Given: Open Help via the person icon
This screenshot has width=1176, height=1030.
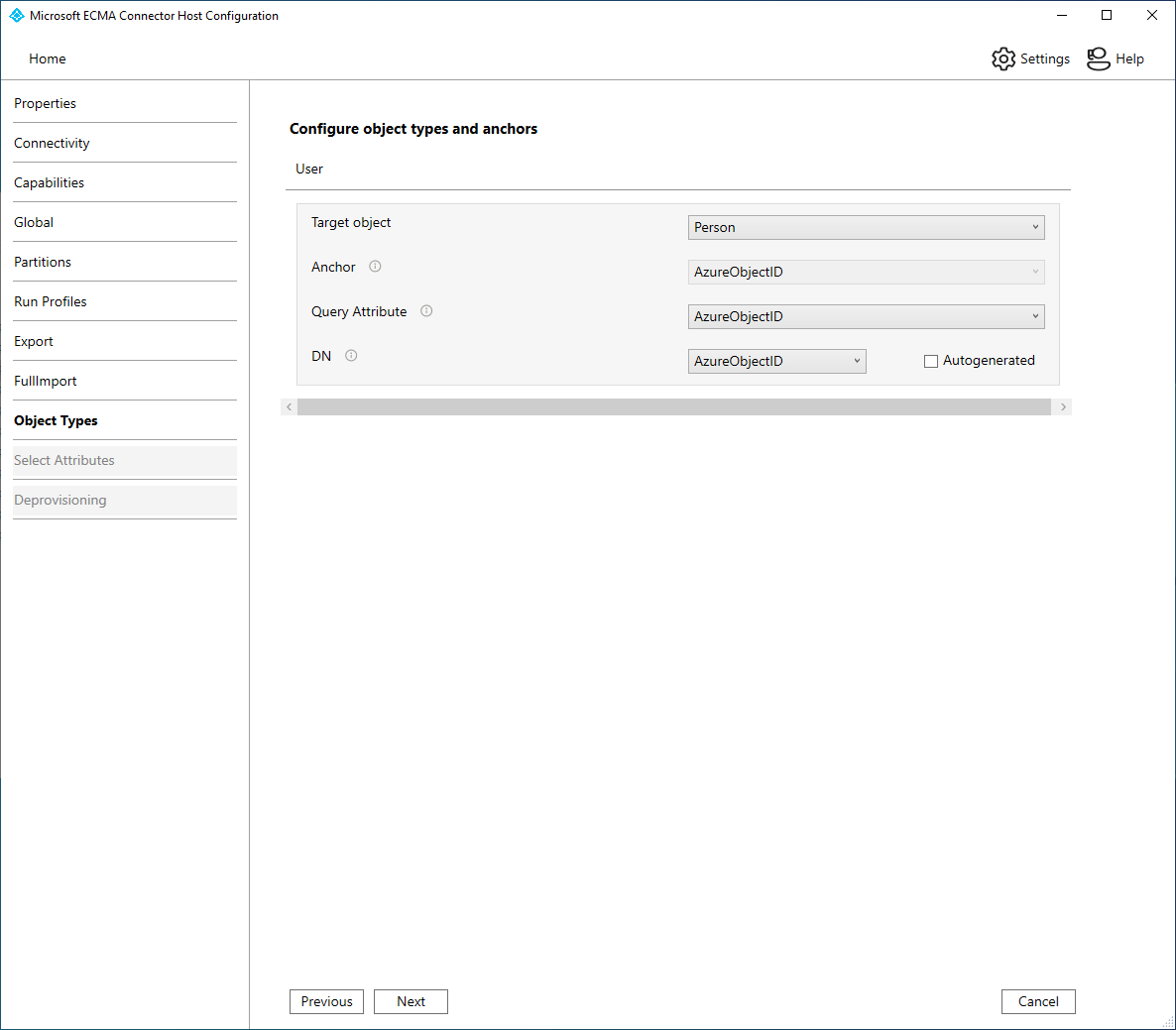Looking at the screenshot, I should pos(1098,58).
